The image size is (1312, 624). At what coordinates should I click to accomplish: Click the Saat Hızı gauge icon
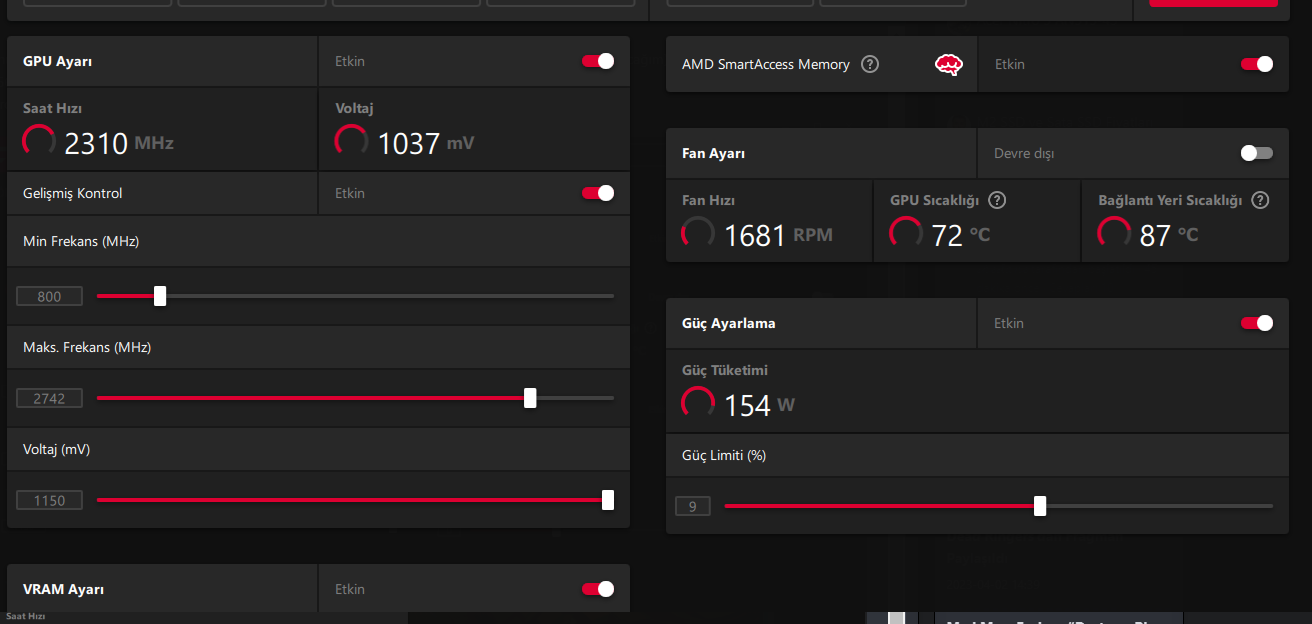coord(39,141)
